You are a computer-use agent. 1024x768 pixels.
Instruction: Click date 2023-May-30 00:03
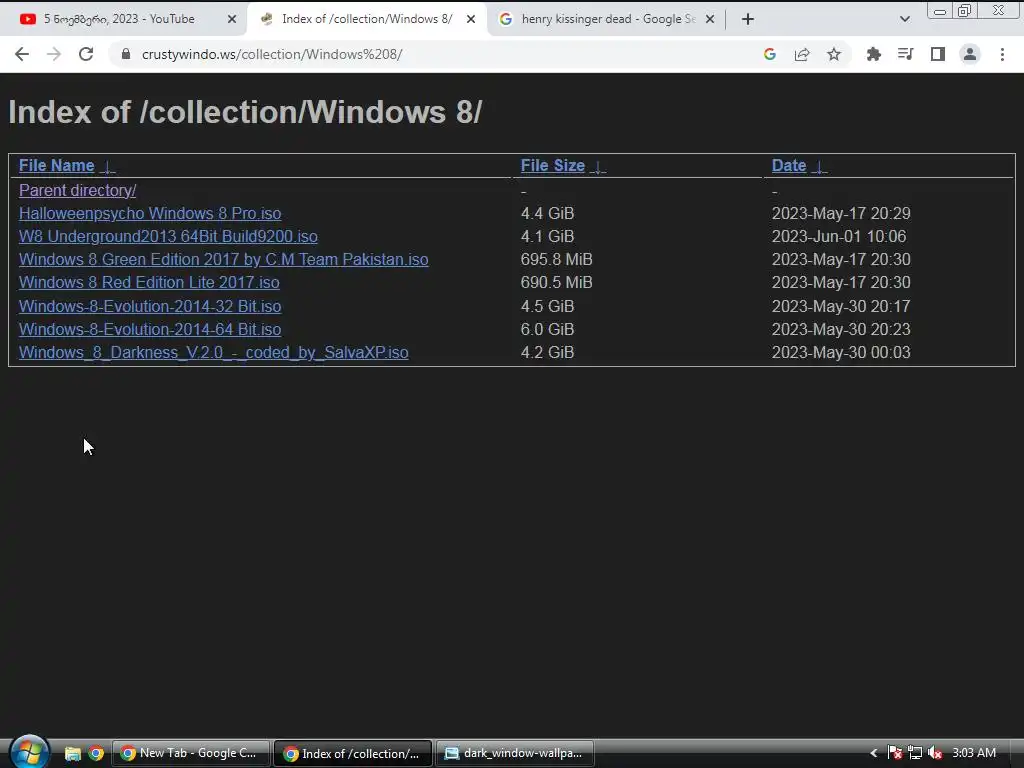840,353
